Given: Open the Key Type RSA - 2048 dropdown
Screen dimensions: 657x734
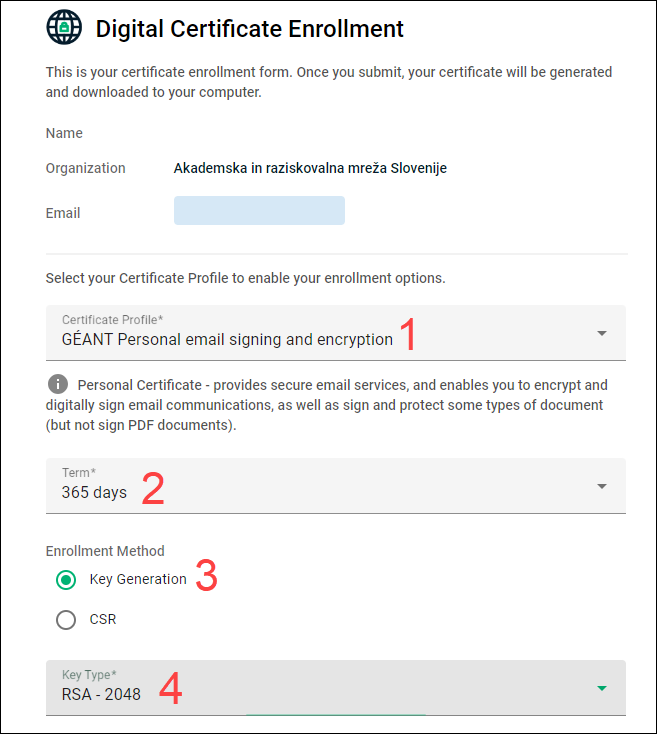Looking at the screenshot, I should (x=336, y=688).
